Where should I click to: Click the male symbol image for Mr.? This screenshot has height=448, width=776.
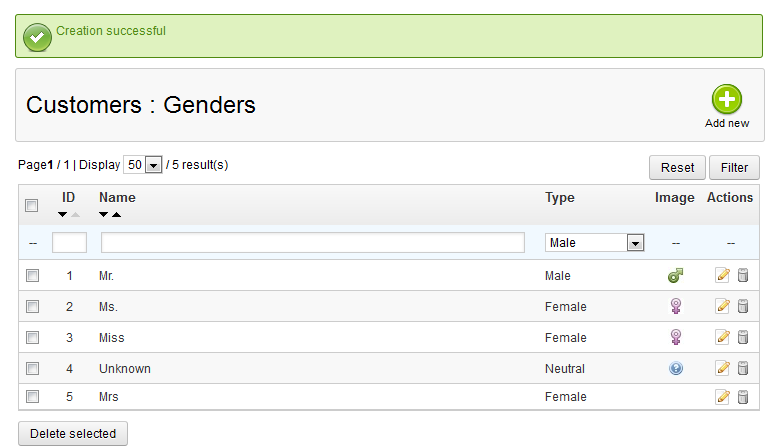point(676,276)
